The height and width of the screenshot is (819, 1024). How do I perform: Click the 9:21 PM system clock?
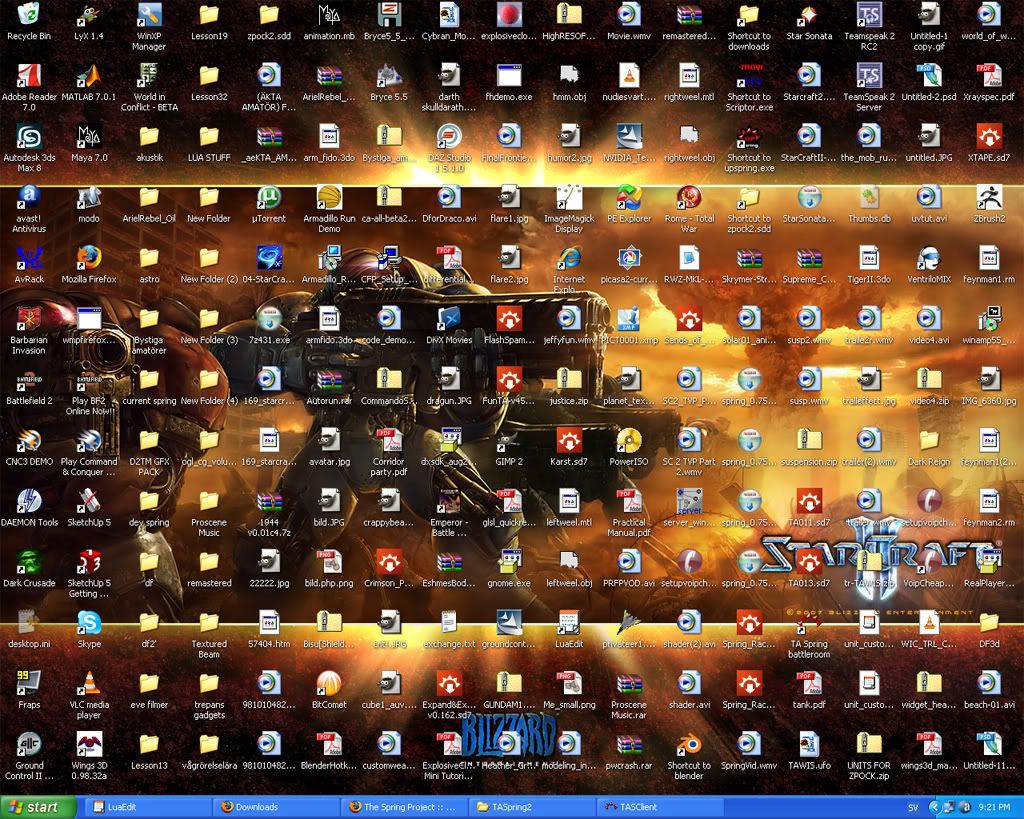coord(994,808)
